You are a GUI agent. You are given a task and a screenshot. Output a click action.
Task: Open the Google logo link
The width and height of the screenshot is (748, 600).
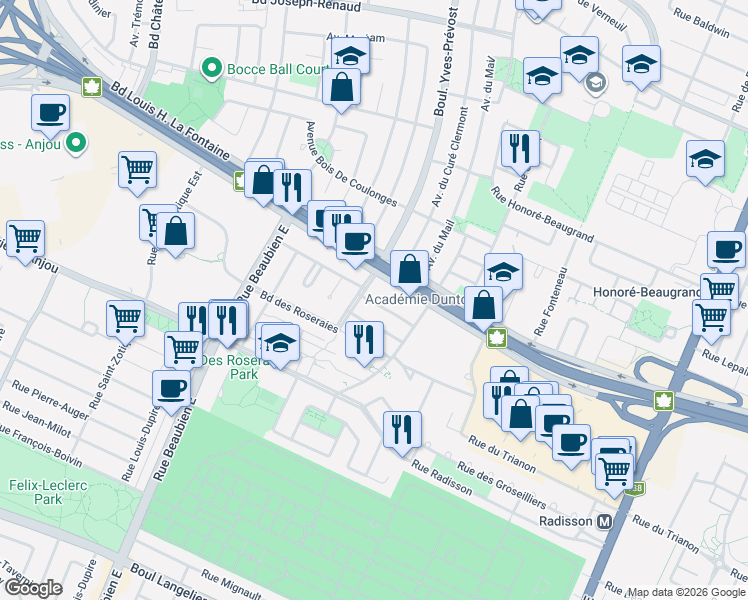33,589
